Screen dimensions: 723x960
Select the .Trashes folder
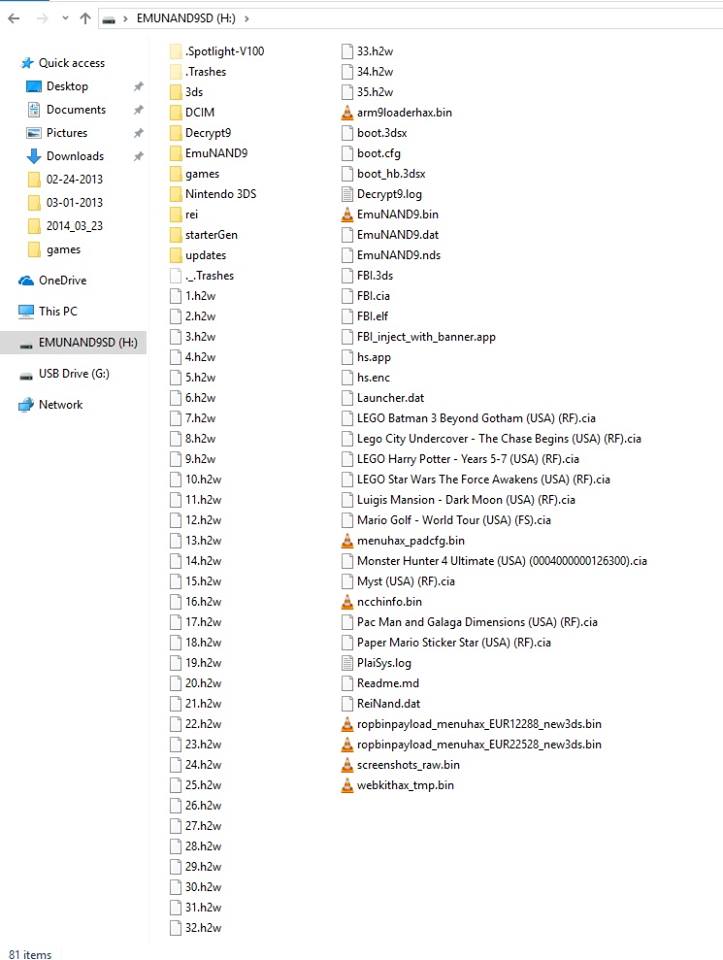205,71
